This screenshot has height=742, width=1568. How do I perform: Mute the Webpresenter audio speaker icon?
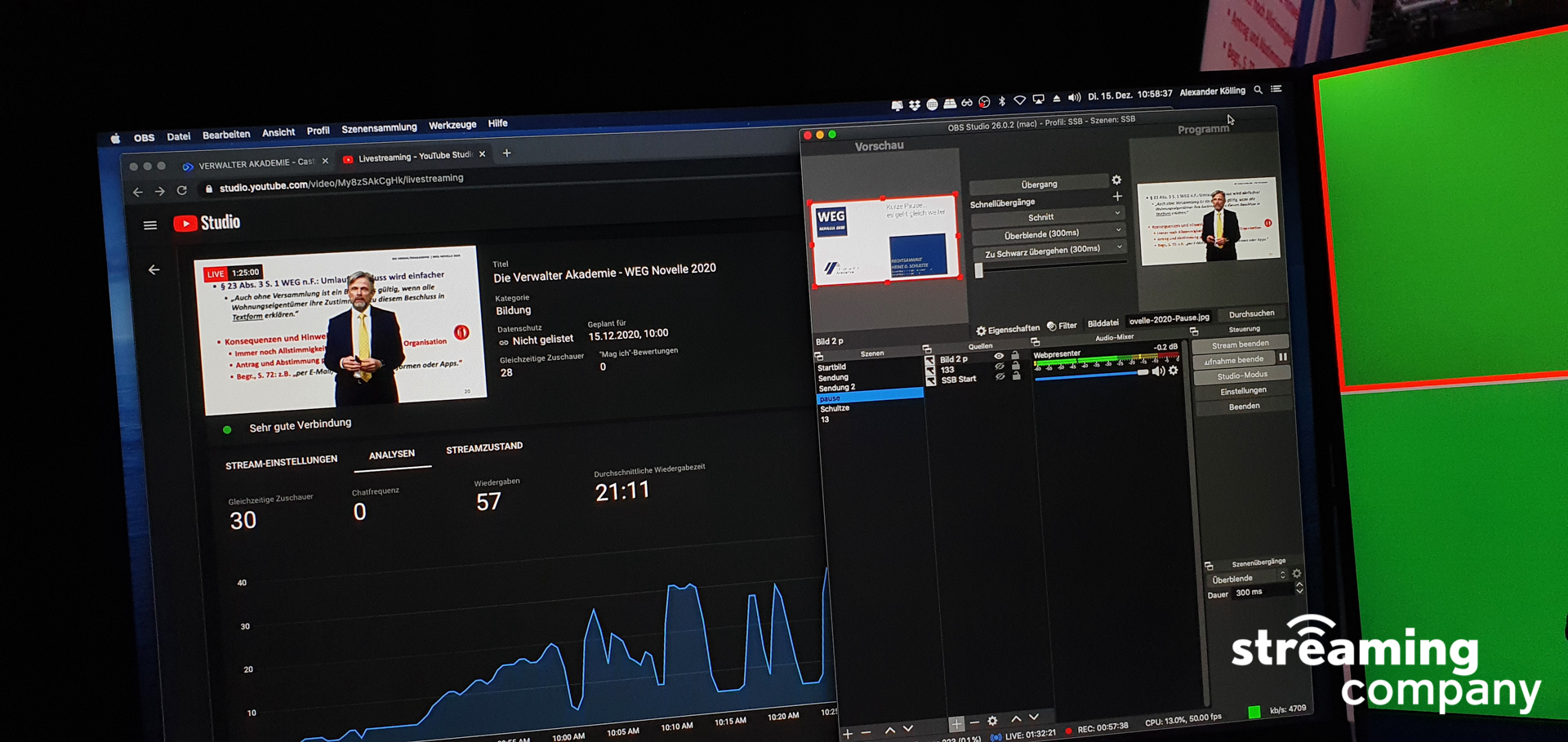[1158, 371]
